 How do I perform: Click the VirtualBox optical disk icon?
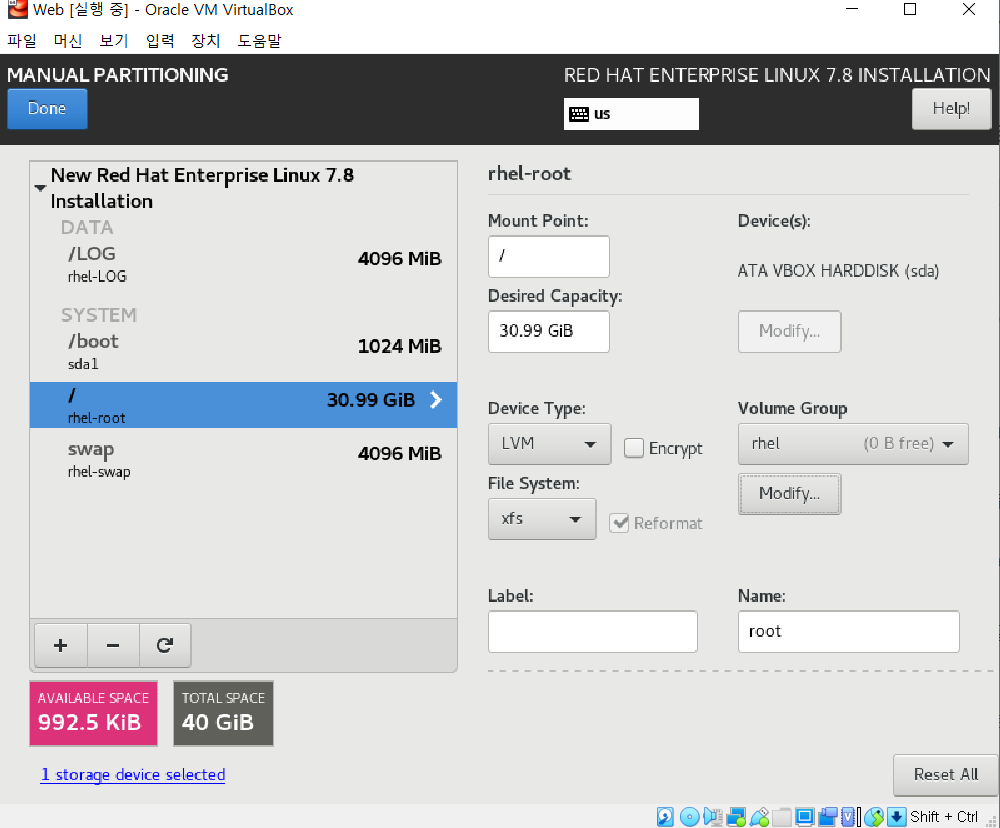pyautogui.click(x=689, y=817)
